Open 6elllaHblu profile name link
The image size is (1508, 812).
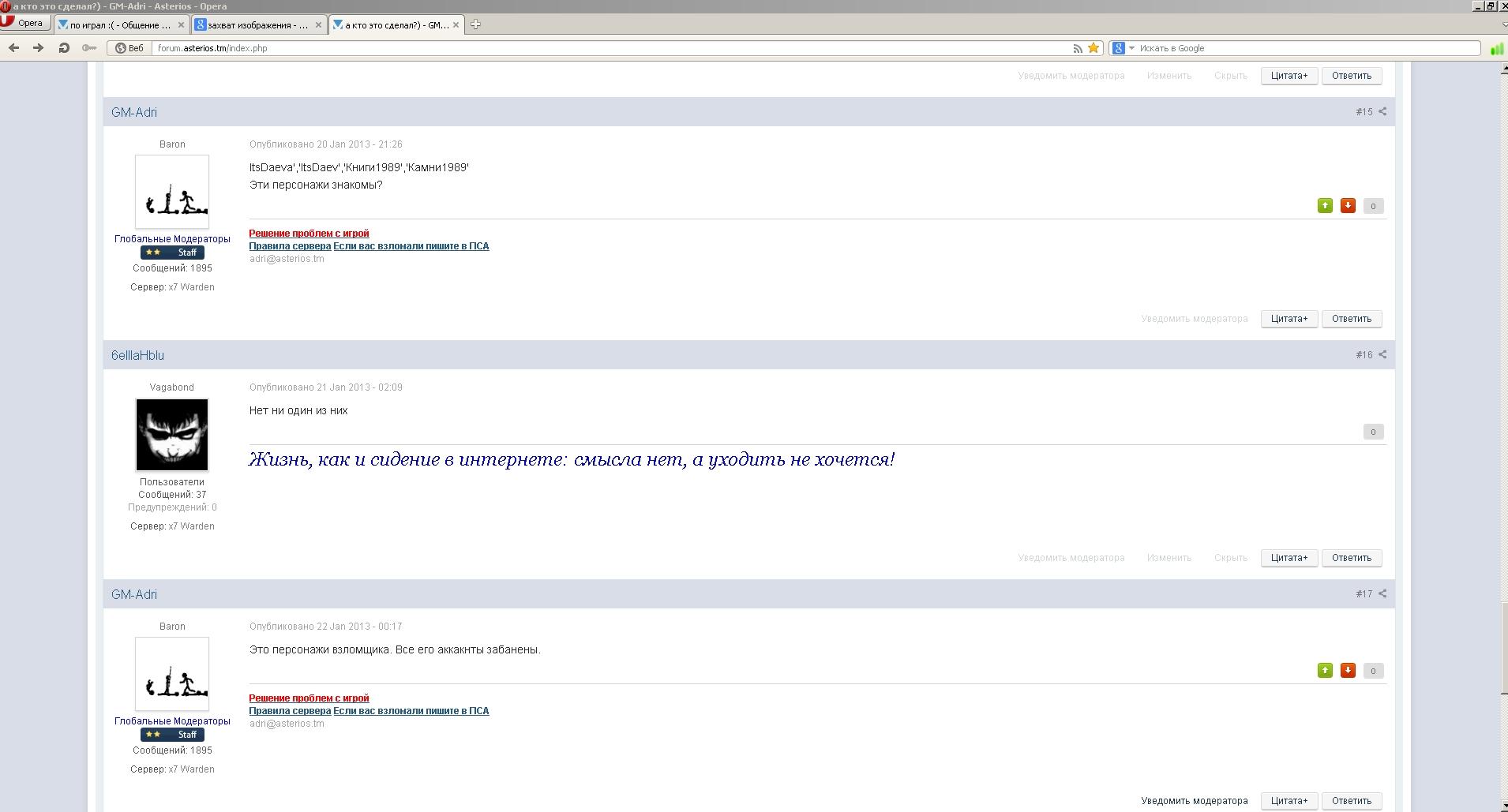coord(137,355)
